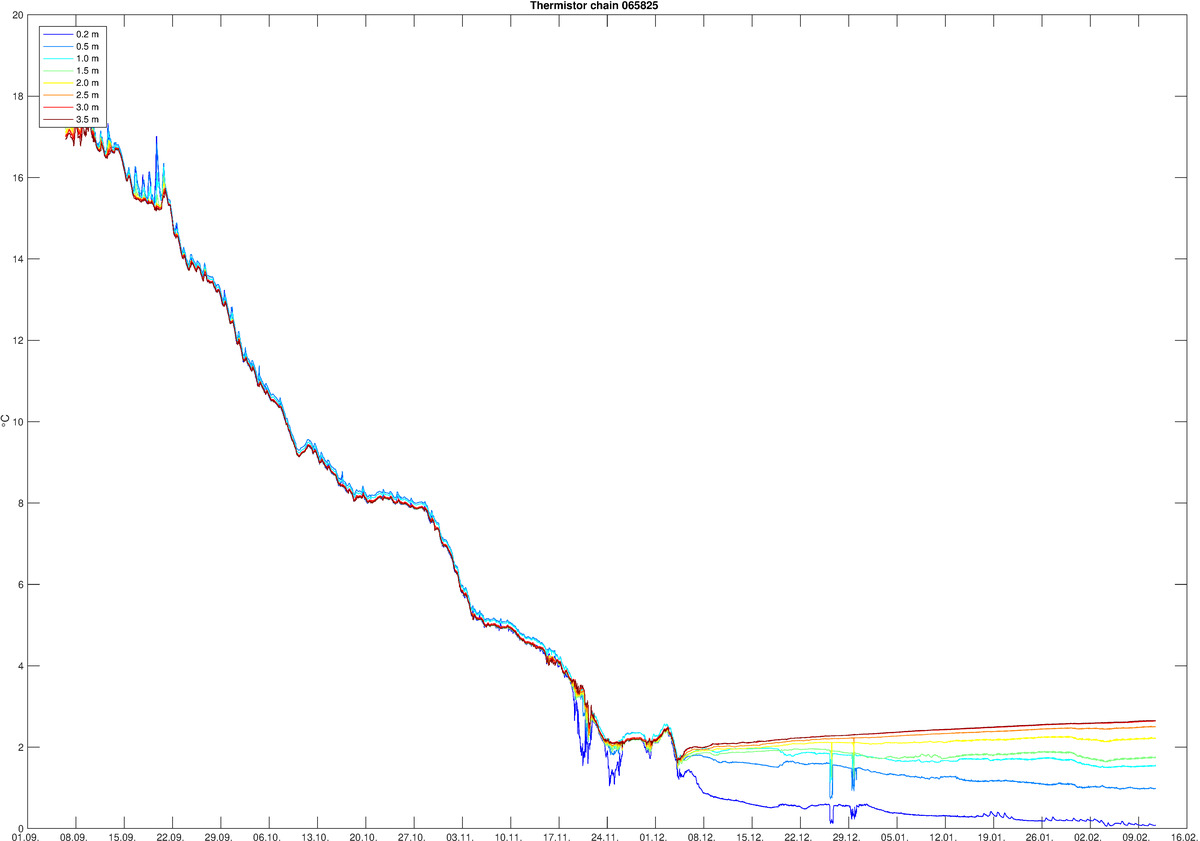Select the "1.0 m" legend entry
The image size is (1200, 841).
(x=72, y=59)
